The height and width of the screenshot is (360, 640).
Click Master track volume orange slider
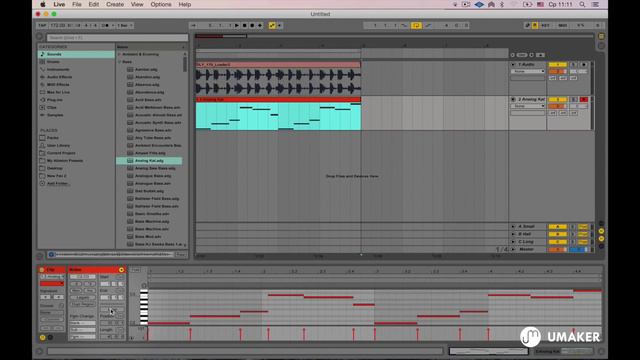point(558,249)
